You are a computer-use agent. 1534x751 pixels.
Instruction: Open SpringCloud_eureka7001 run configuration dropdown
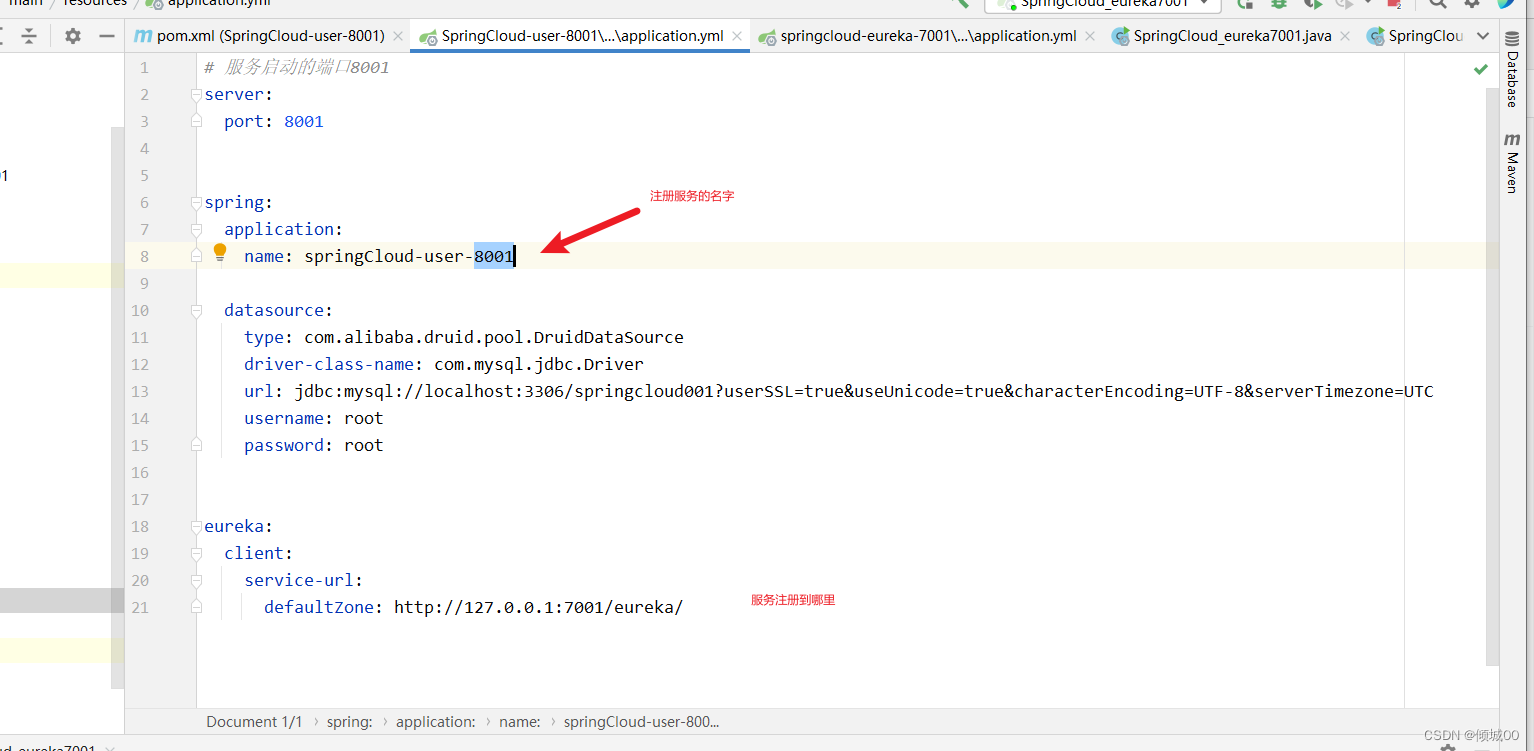(x=1102, y=4)
